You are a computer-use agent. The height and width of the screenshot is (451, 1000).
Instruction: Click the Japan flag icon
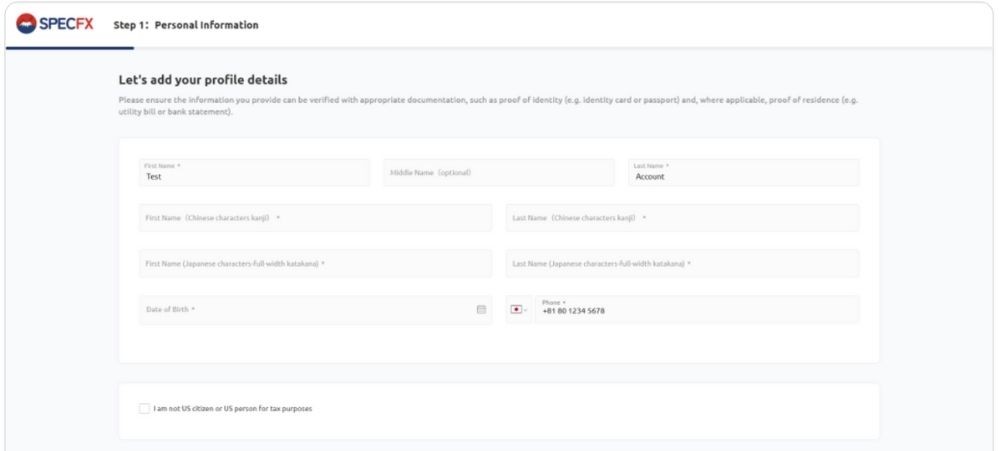516,310
